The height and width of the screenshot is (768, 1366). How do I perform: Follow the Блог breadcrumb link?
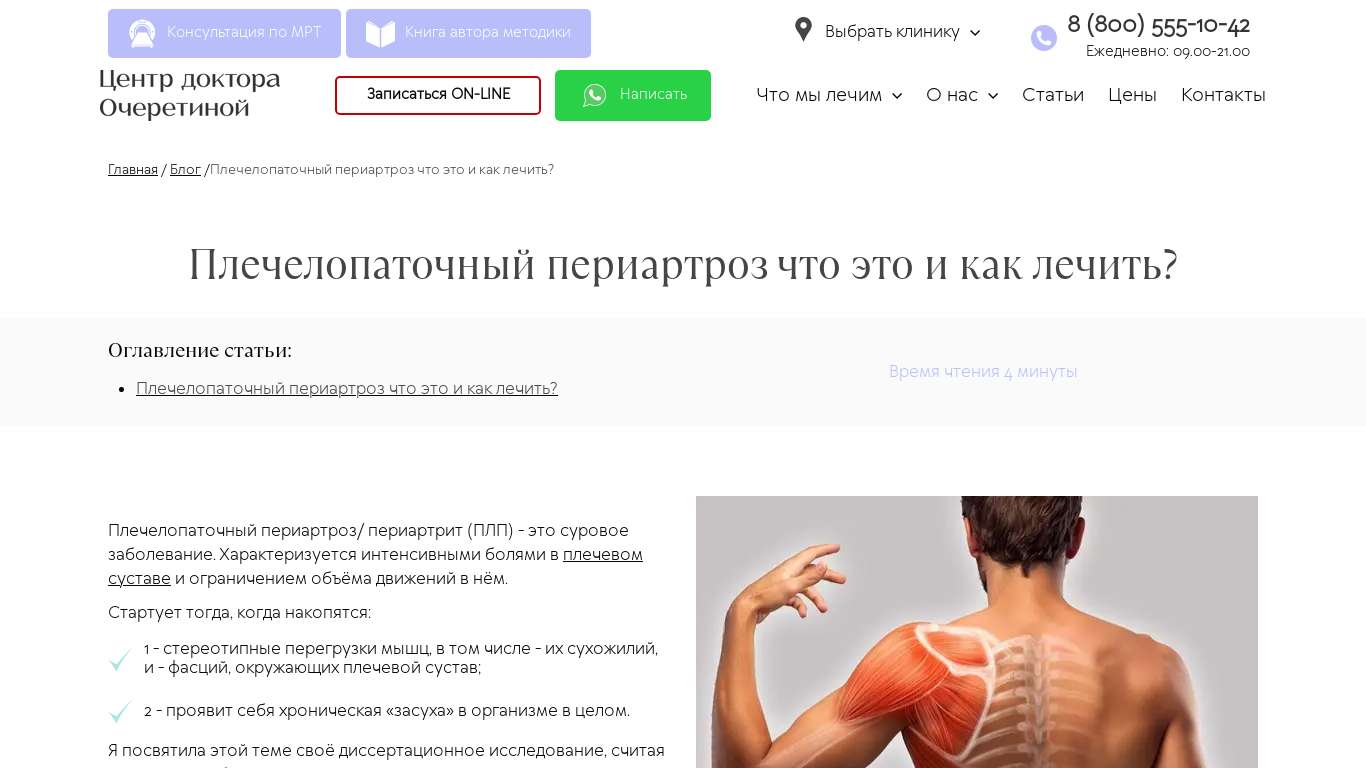click(185, 170)
